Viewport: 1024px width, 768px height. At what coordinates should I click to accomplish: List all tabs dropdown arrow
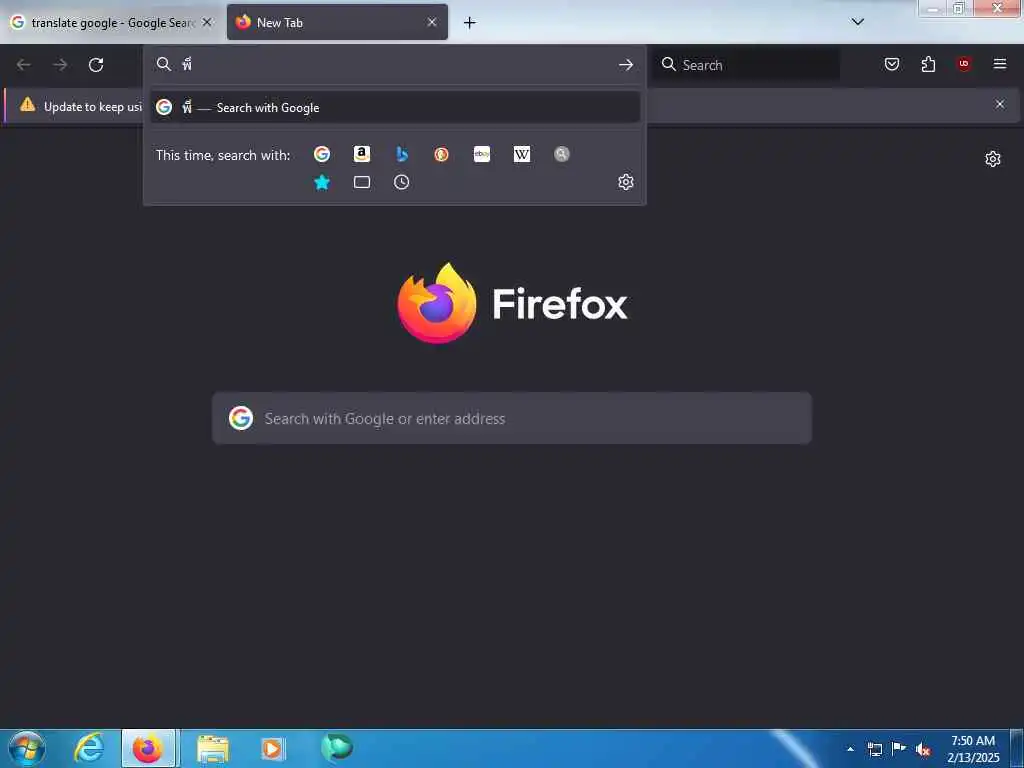click(857, 22)
